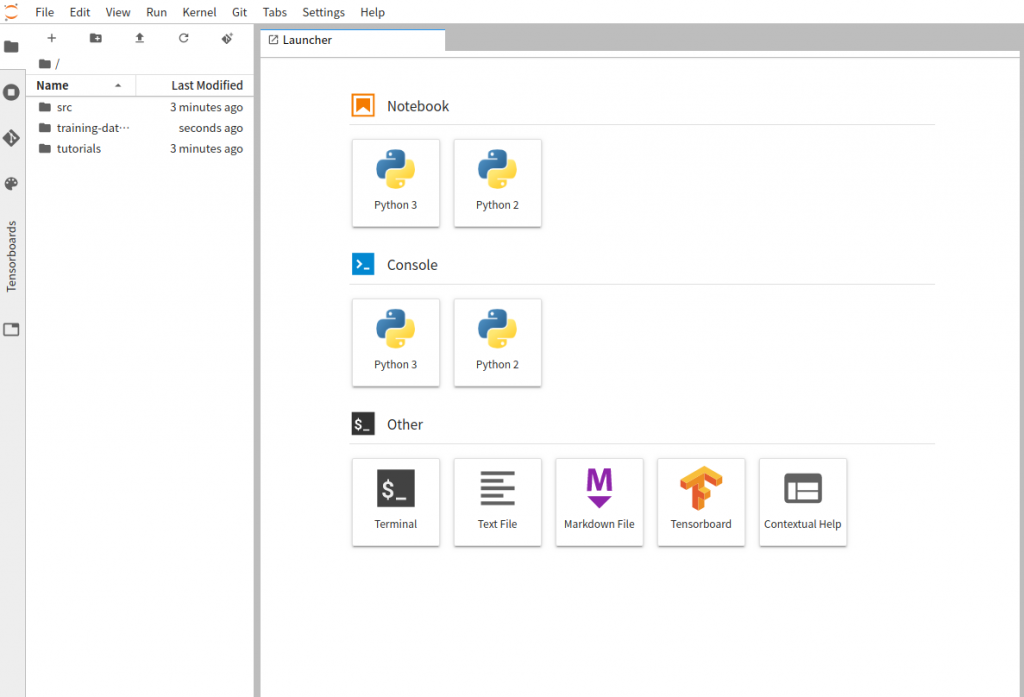Click the New Folder toolbar icon
Image resolution: width=1024 pixels, height=697 pixels.
tap(95, 39)
